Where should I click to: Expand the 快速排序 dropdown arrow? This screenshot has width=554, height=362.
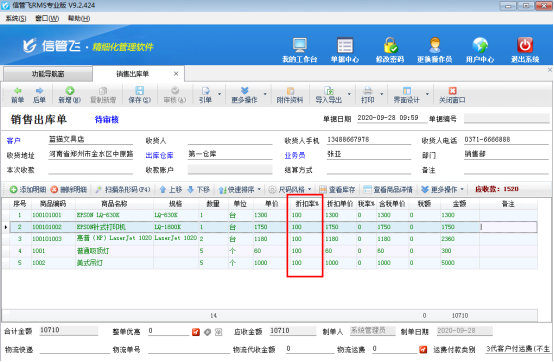click(x=259, y=190)
